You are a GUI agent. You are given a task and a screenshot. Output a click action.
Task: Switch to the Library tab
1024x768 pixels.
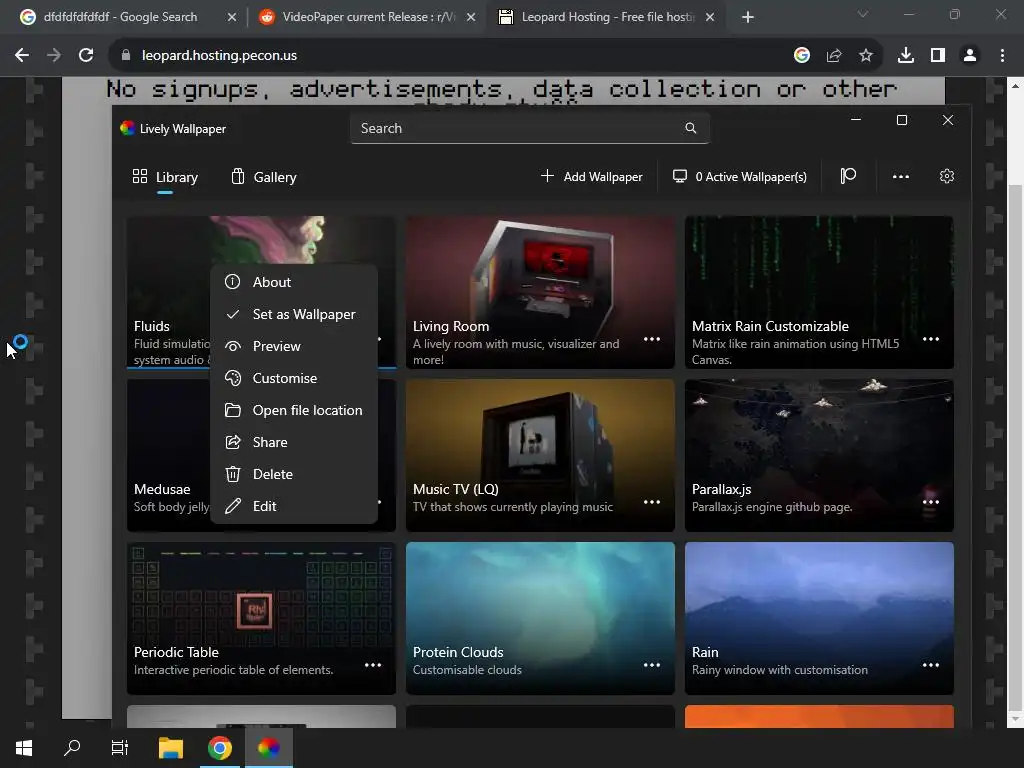pos(165,177)
